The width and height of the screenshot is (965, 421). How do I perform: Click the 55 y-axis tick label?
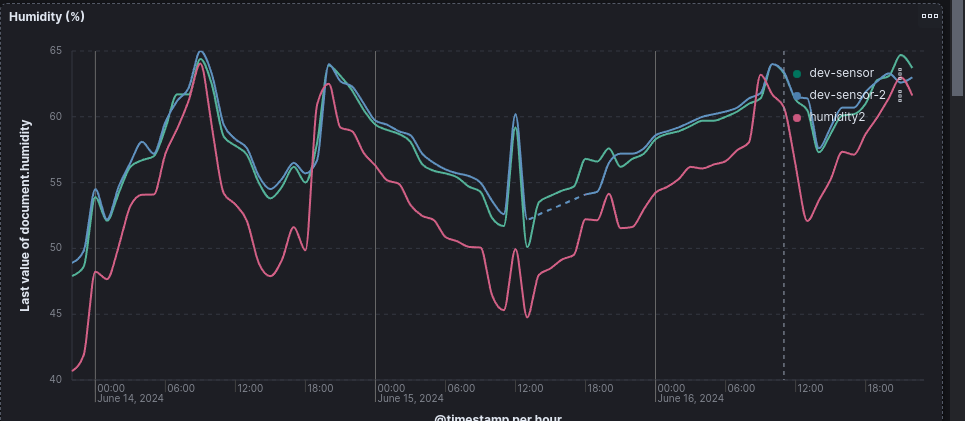pyautogui.click(x=56, y=183)
